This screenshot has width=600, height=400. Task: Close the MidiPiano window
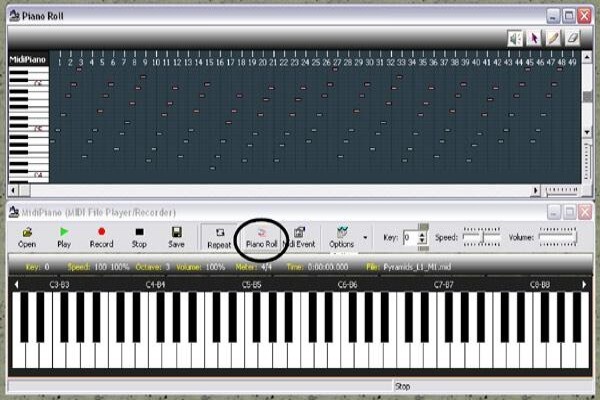click(585, 212)
